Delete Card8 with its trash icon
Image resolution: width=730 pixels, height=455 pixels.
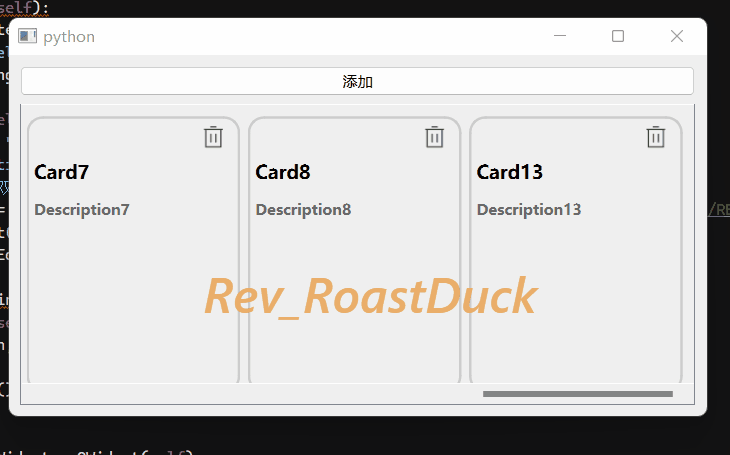434,137
